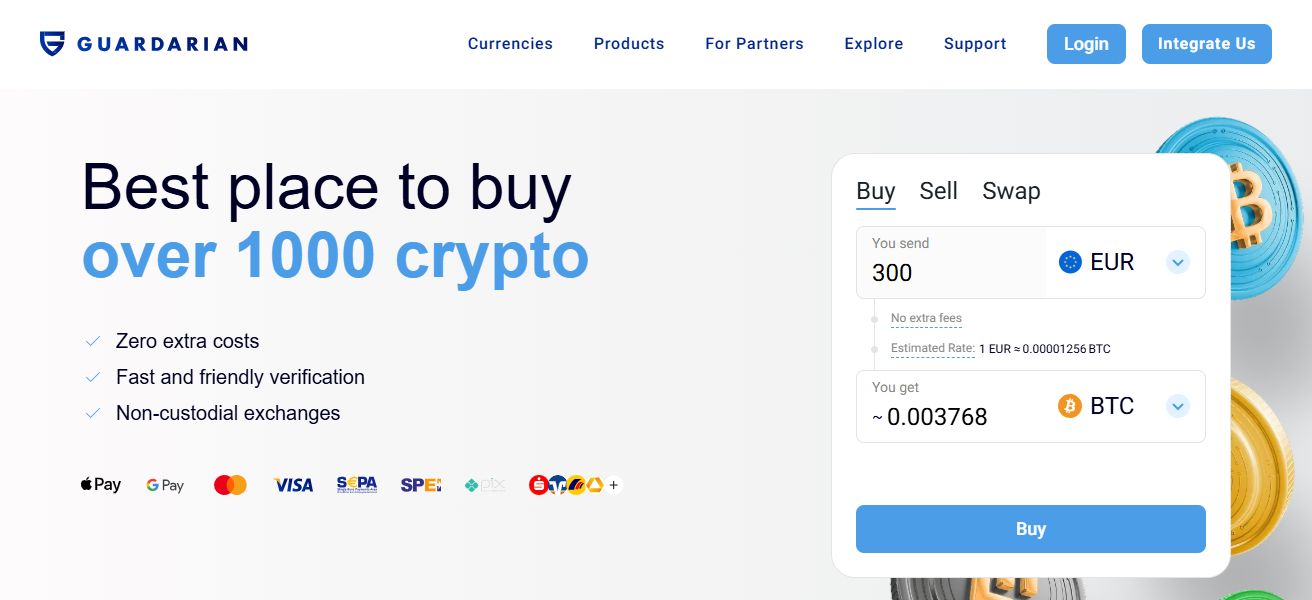
Task: Open the BTC crypto dropdown arrow
Action: pos(1178,406)
